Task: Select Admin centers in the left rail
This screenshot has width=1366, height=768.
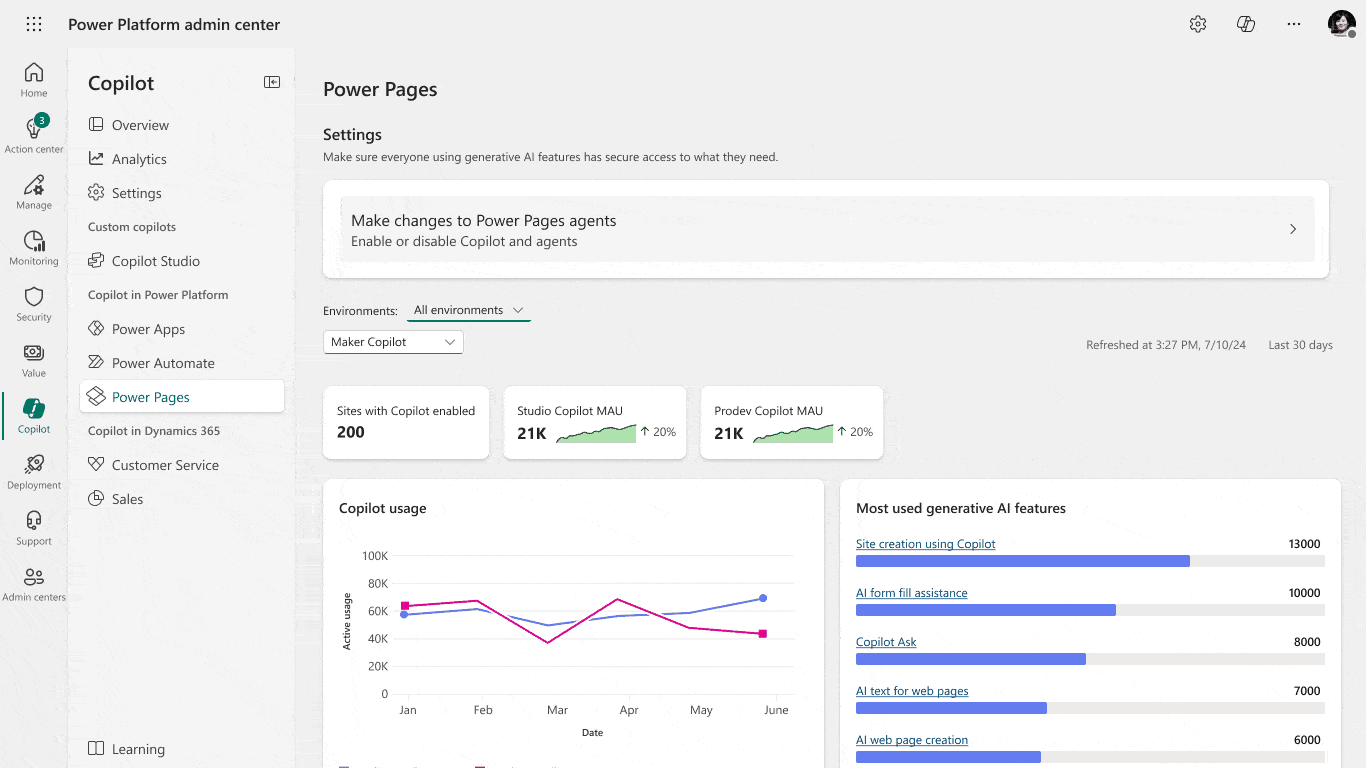Action: (x=33, y=580)
